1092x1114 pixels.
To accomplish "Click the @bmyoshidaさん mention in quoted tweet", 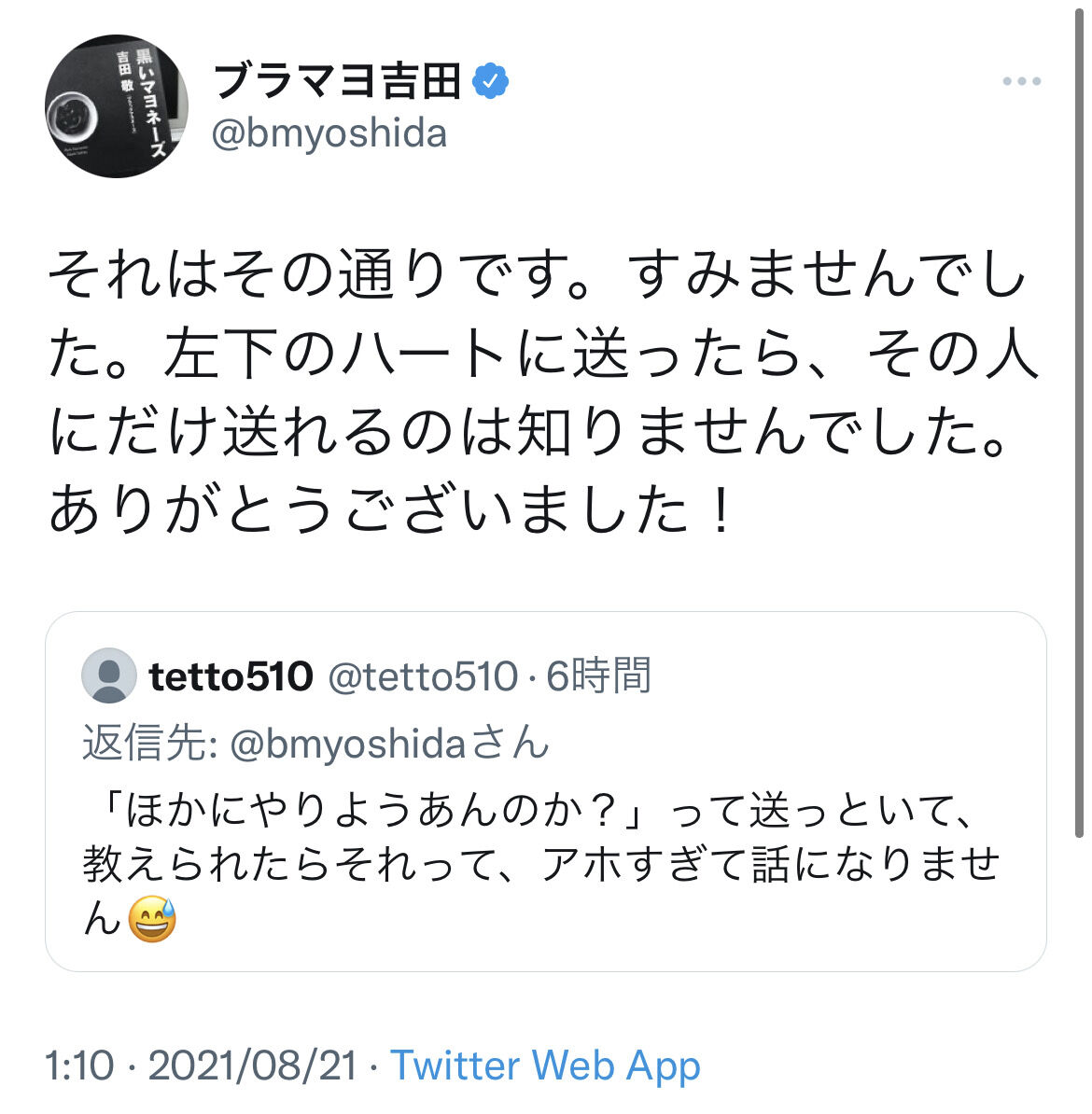I will (389, 744).
